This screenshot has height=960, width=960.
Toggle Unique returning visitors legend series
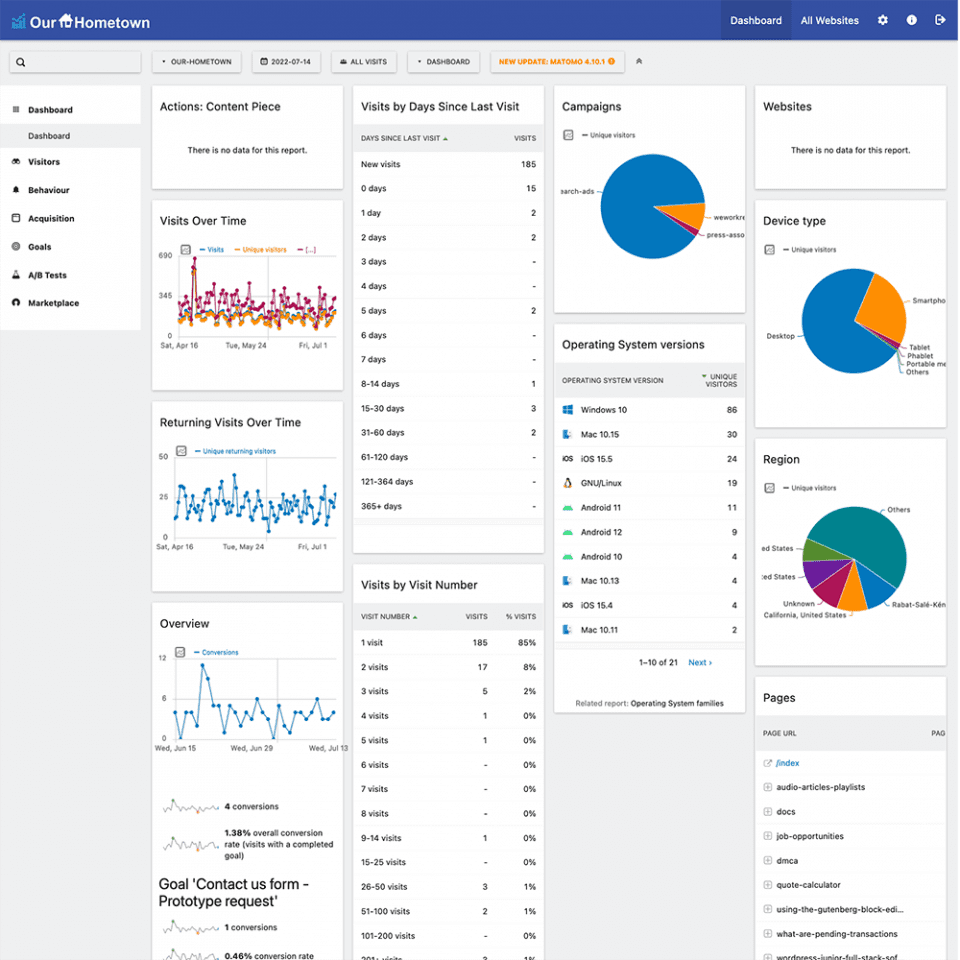coord(238,451)
